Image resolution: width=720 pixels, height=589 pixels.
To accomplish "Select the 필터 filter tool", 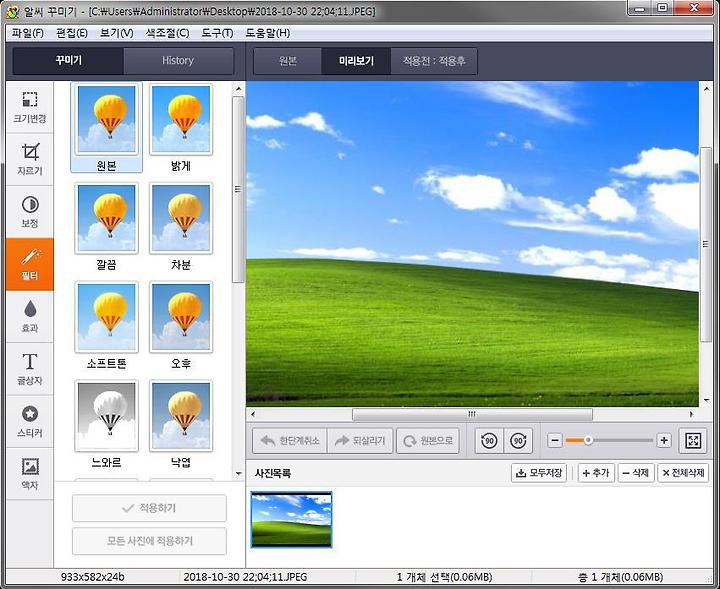I will click(30, 264).
